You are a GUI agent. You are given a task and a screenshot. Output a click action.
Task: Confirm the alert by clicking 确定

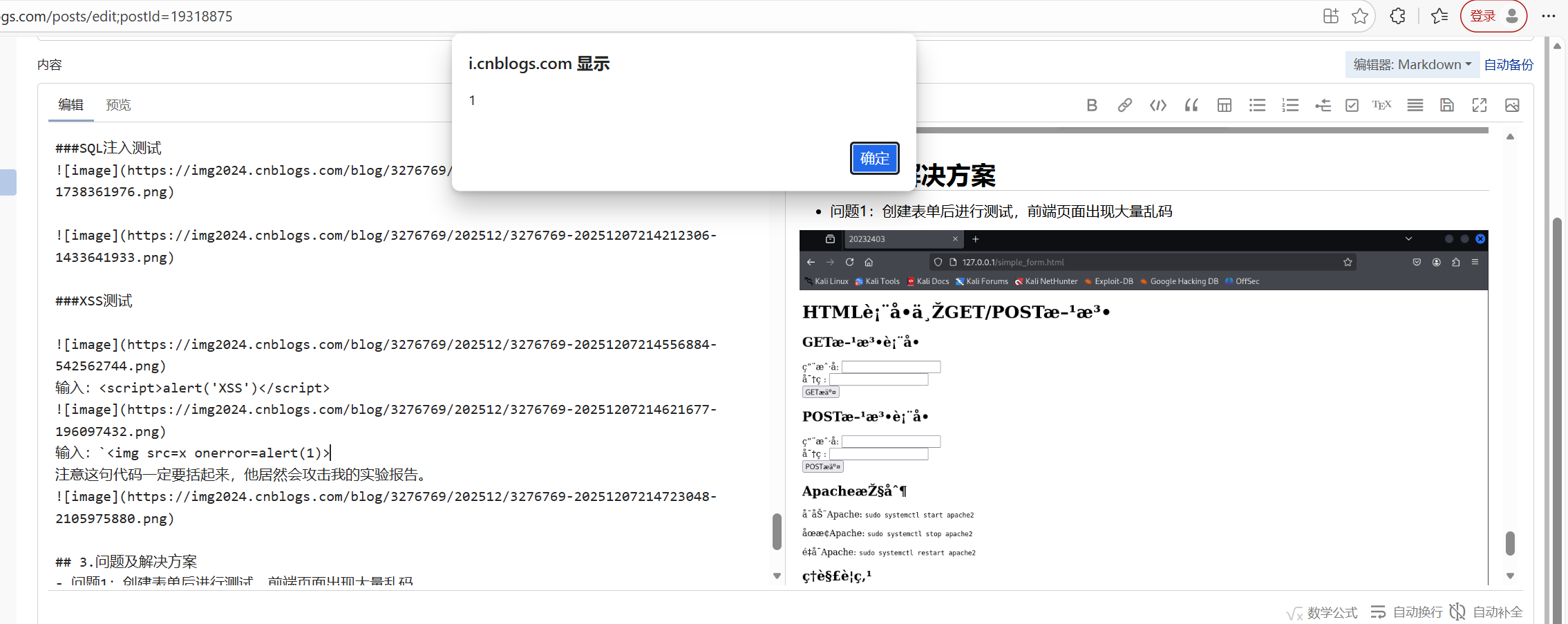point(873,158)
